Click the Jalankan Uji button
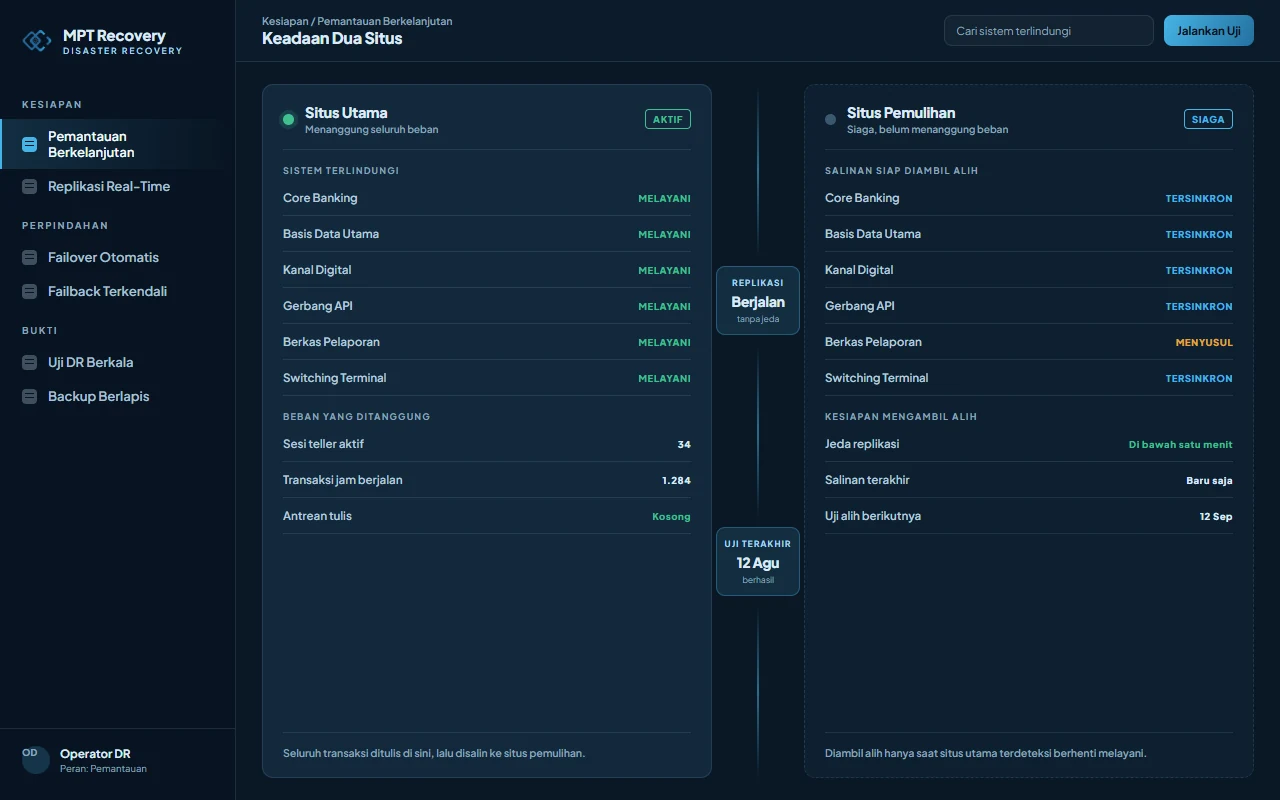The width and height of the screenshot is (1280, 800). [1208, 31]
